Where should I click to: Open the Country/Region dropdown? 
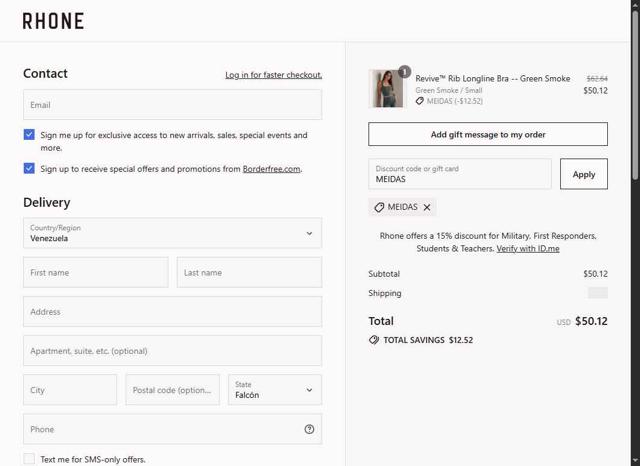pyautogui.click(x=172, y=233)
